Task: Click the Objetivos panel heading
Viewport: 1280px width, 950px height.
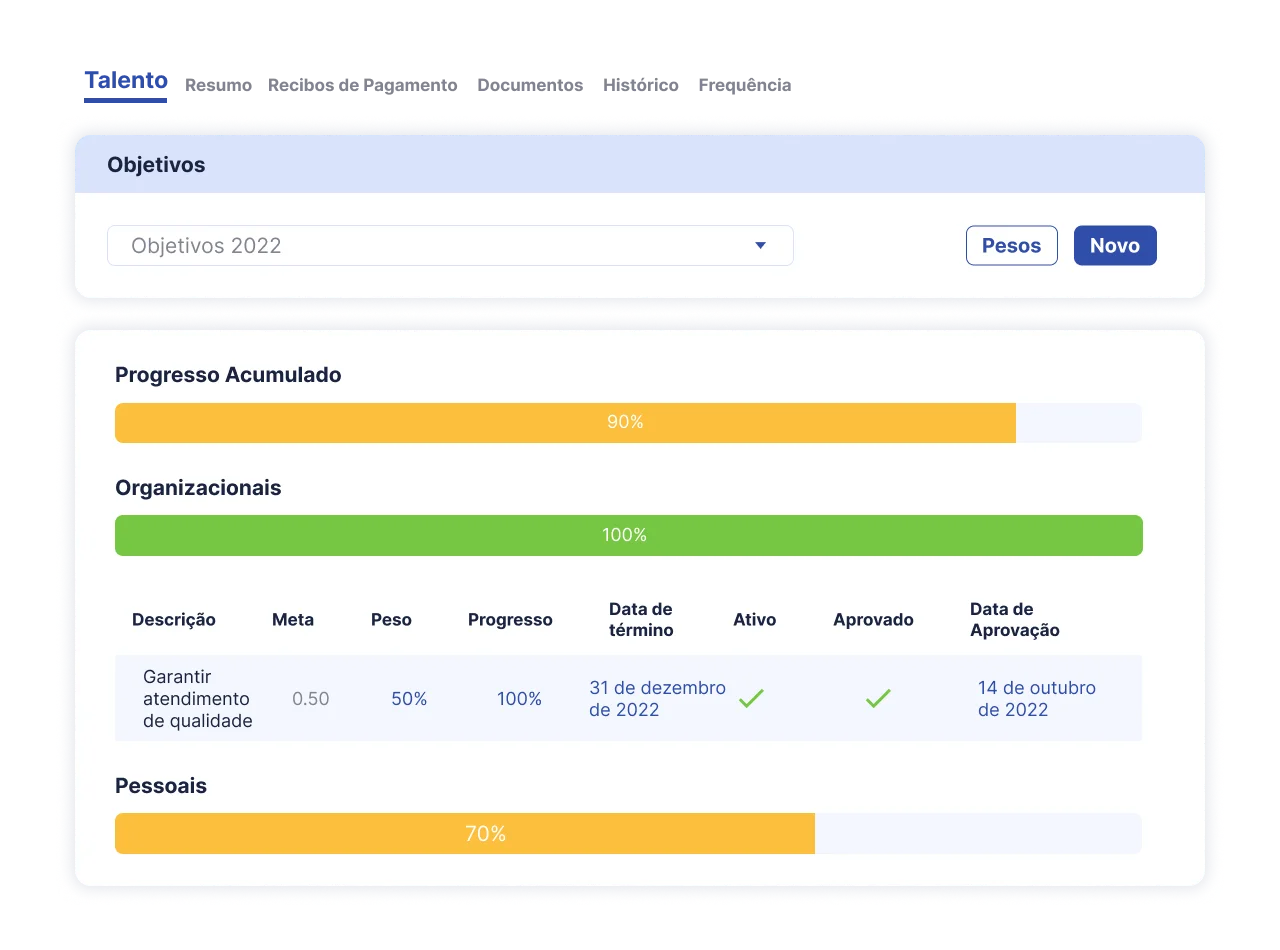Action: [156, 165]
